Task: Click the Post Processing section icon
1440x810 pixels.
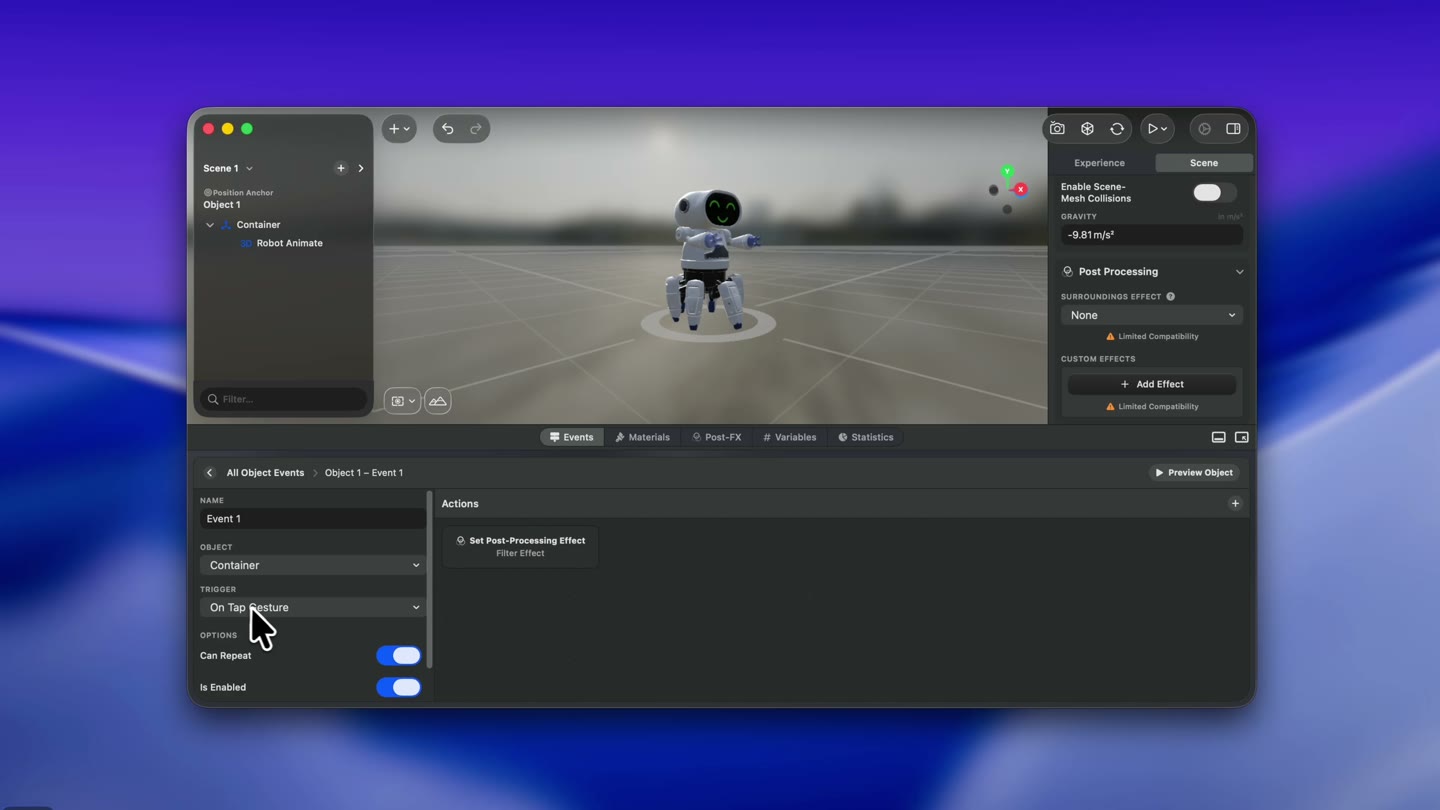Action: tap(1067, 272)
